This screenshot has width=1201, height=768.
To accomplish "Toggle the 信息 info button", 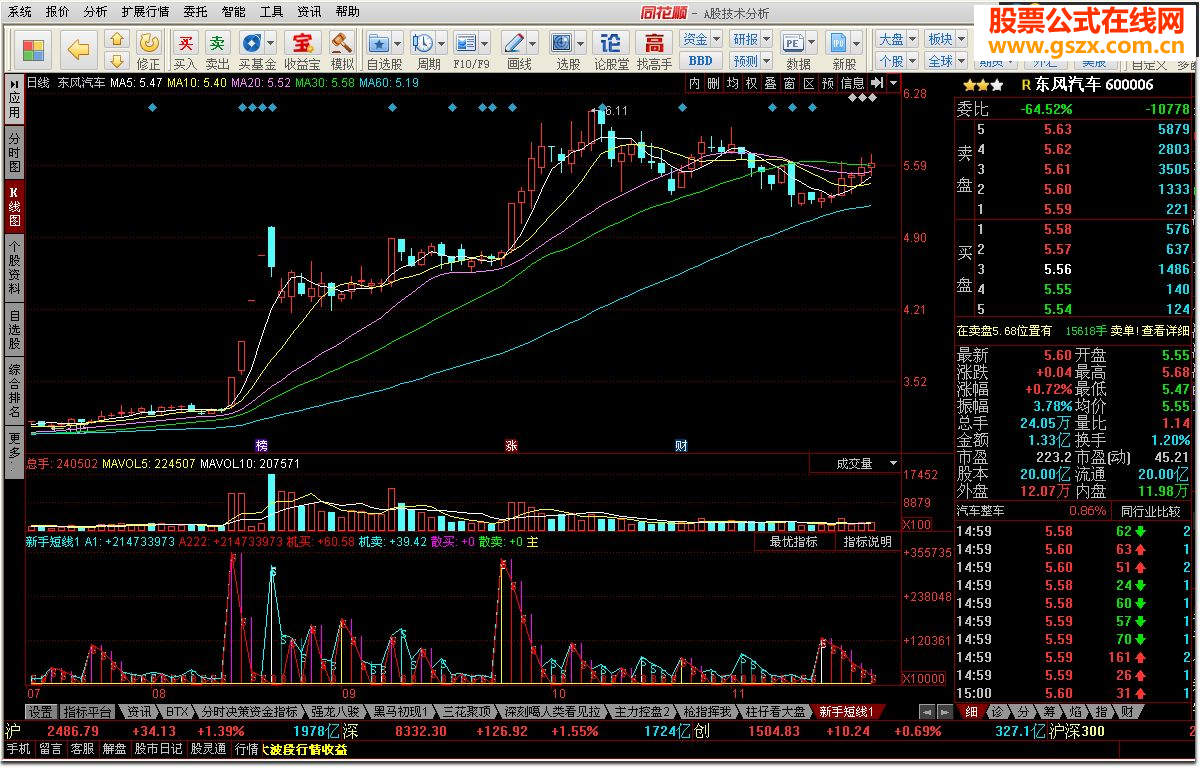I will pos(852,84).
